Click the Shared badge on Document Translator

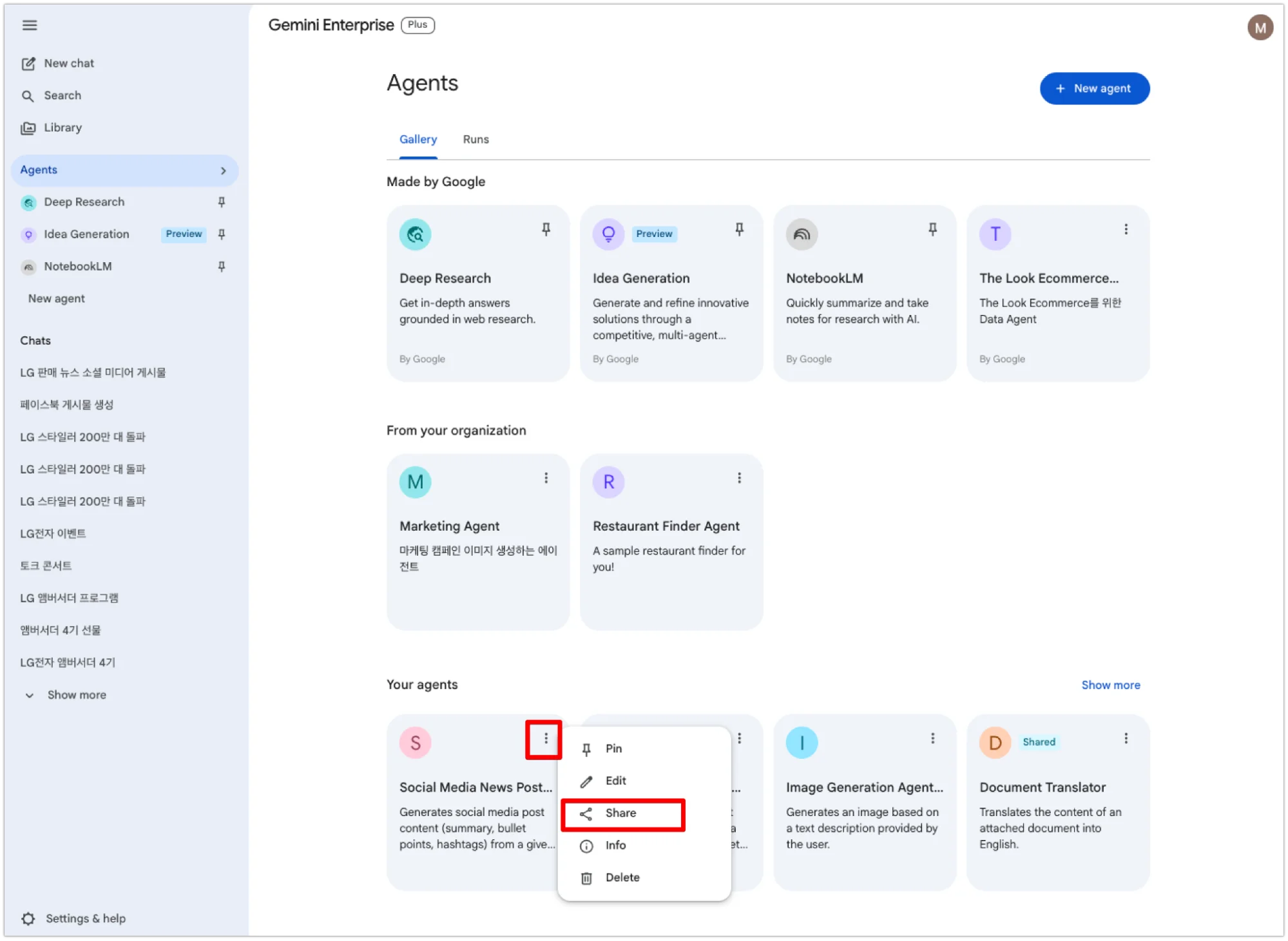click(x=1039, y=743)
